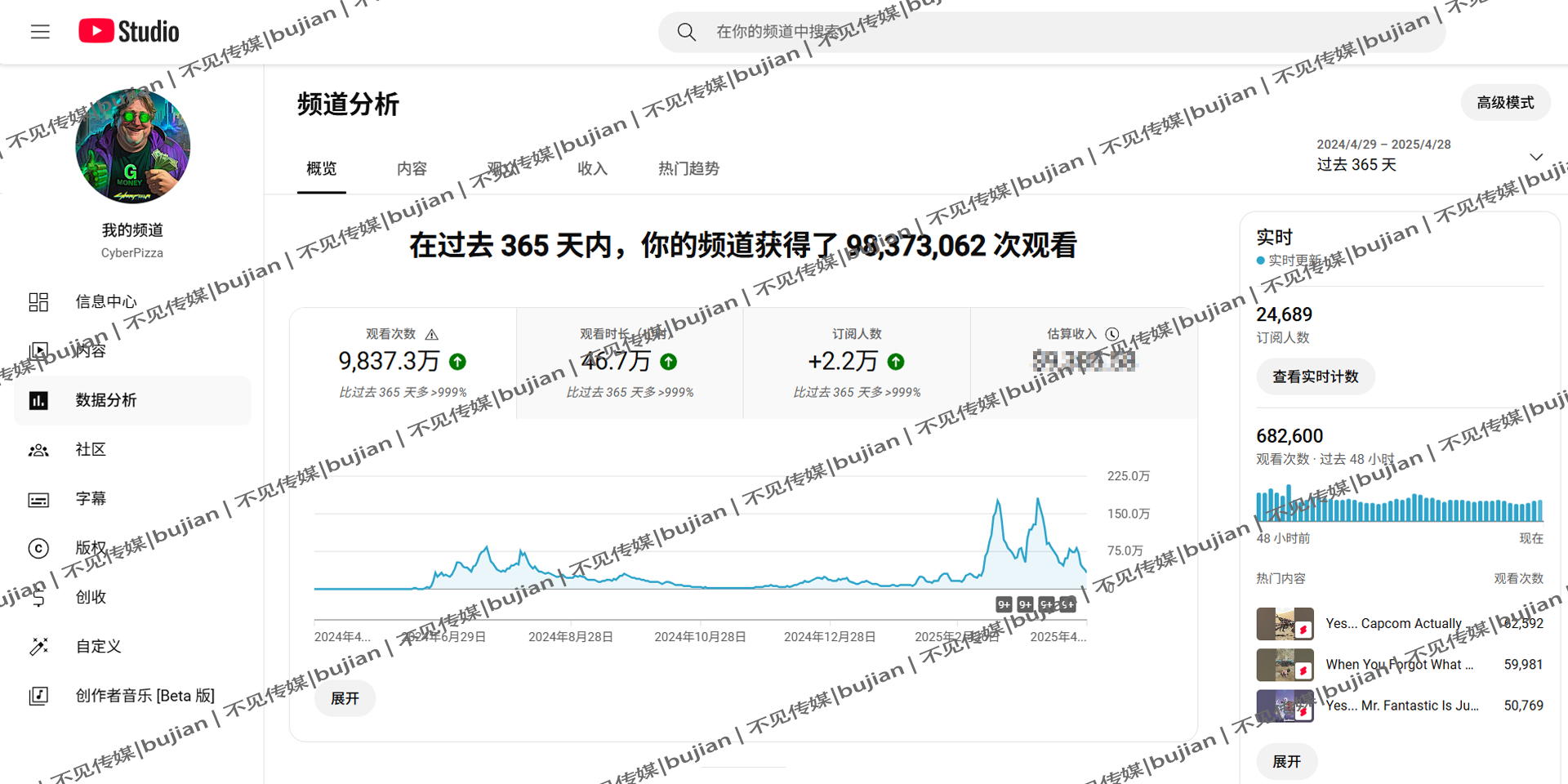Expand the chart with 展开 button
The height and width of the screenshot is (784, 1568).
[x=345, y=698]
